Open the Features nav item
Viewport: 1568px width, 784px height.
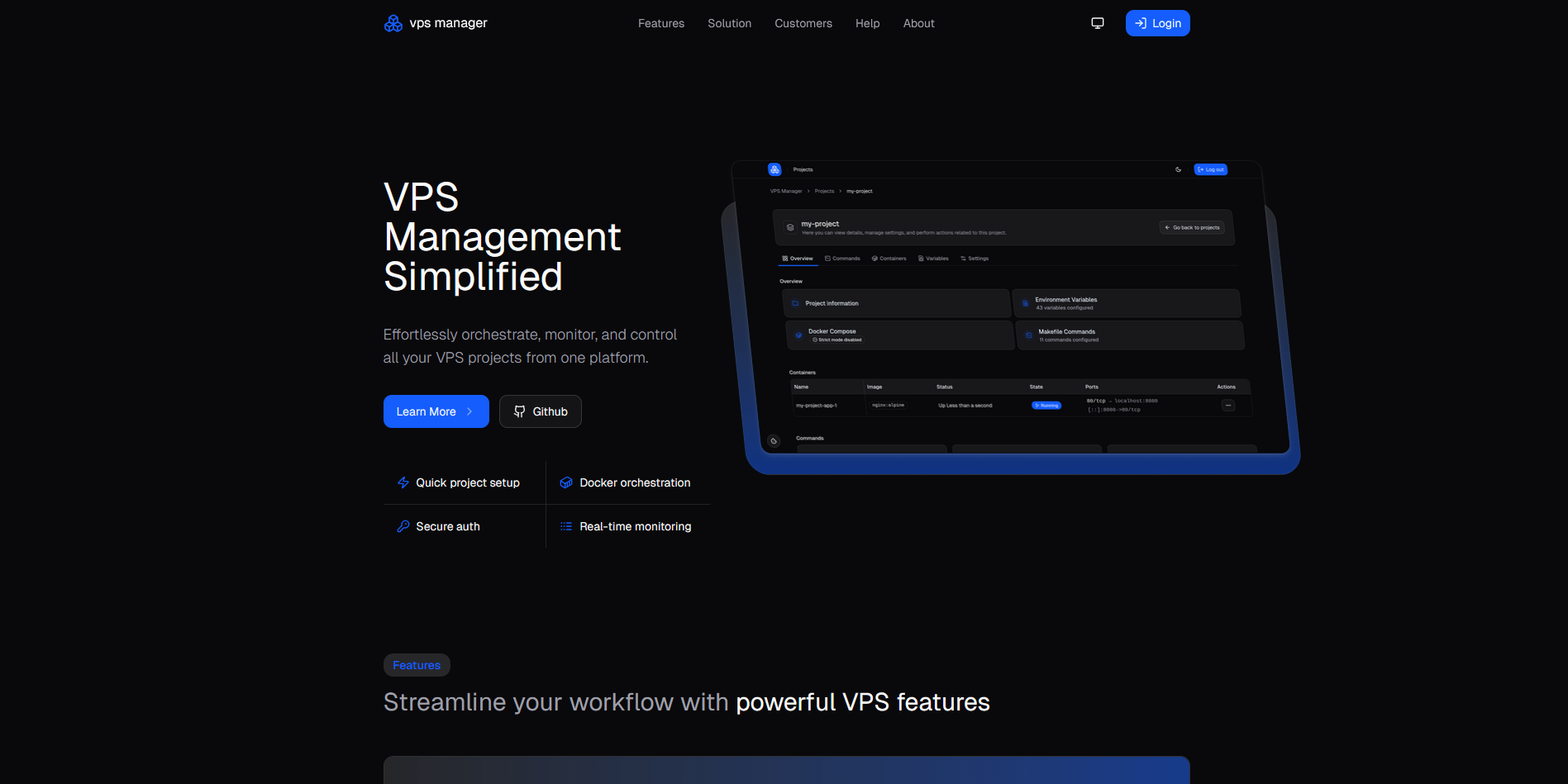click(660, 23)
